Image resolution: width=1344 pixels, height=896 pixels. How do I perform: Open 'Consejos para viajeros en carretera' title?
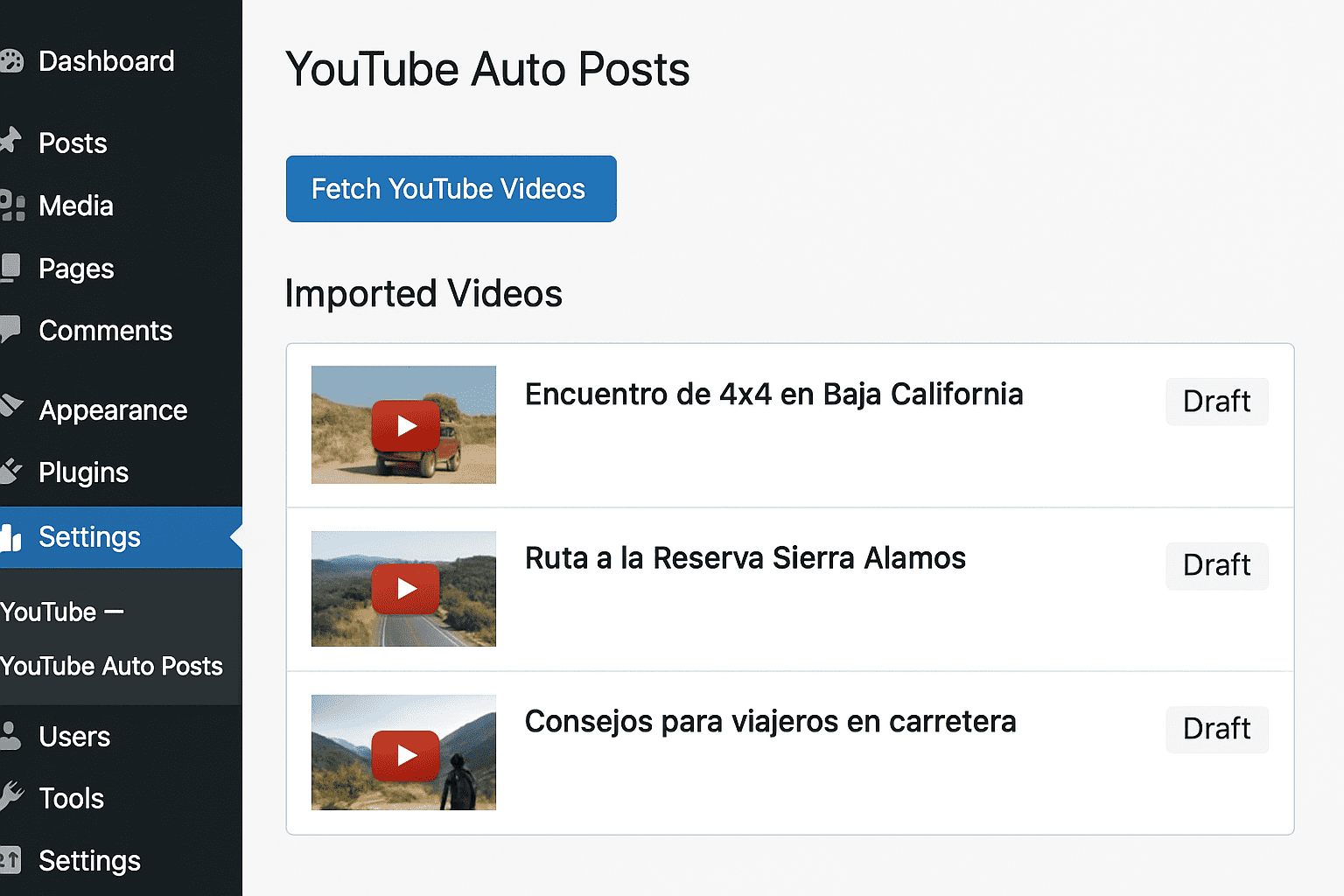(770, 722)
